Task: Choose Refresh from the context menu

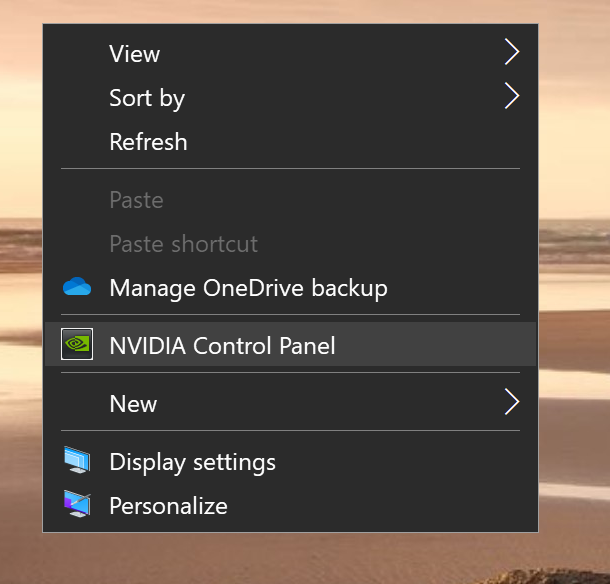Action: pos(290,141)
